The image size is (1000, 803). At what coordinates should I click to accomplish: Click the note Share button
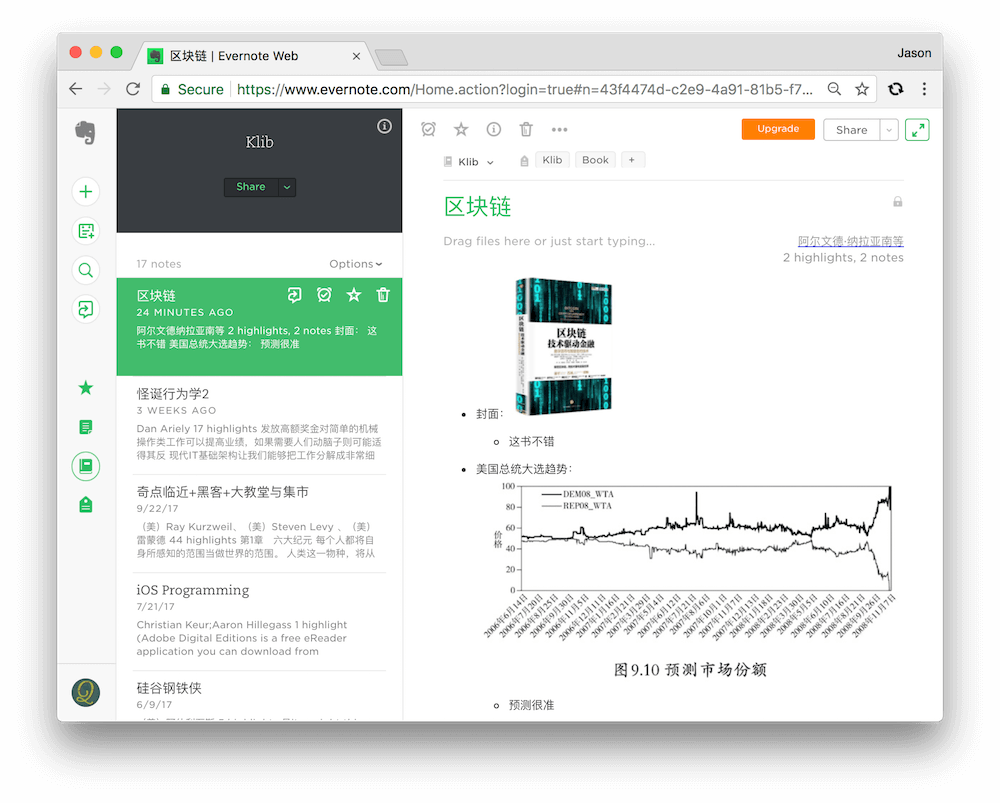tap(851, 130)
